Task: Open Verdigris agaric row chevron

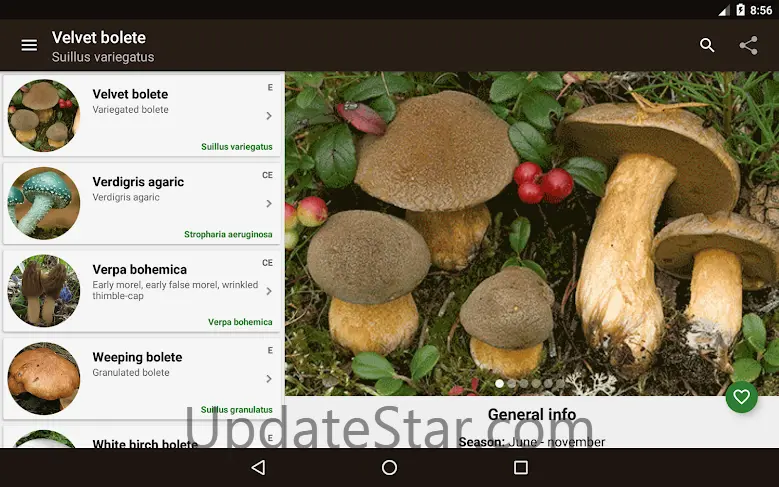Action: coord(269,204)
